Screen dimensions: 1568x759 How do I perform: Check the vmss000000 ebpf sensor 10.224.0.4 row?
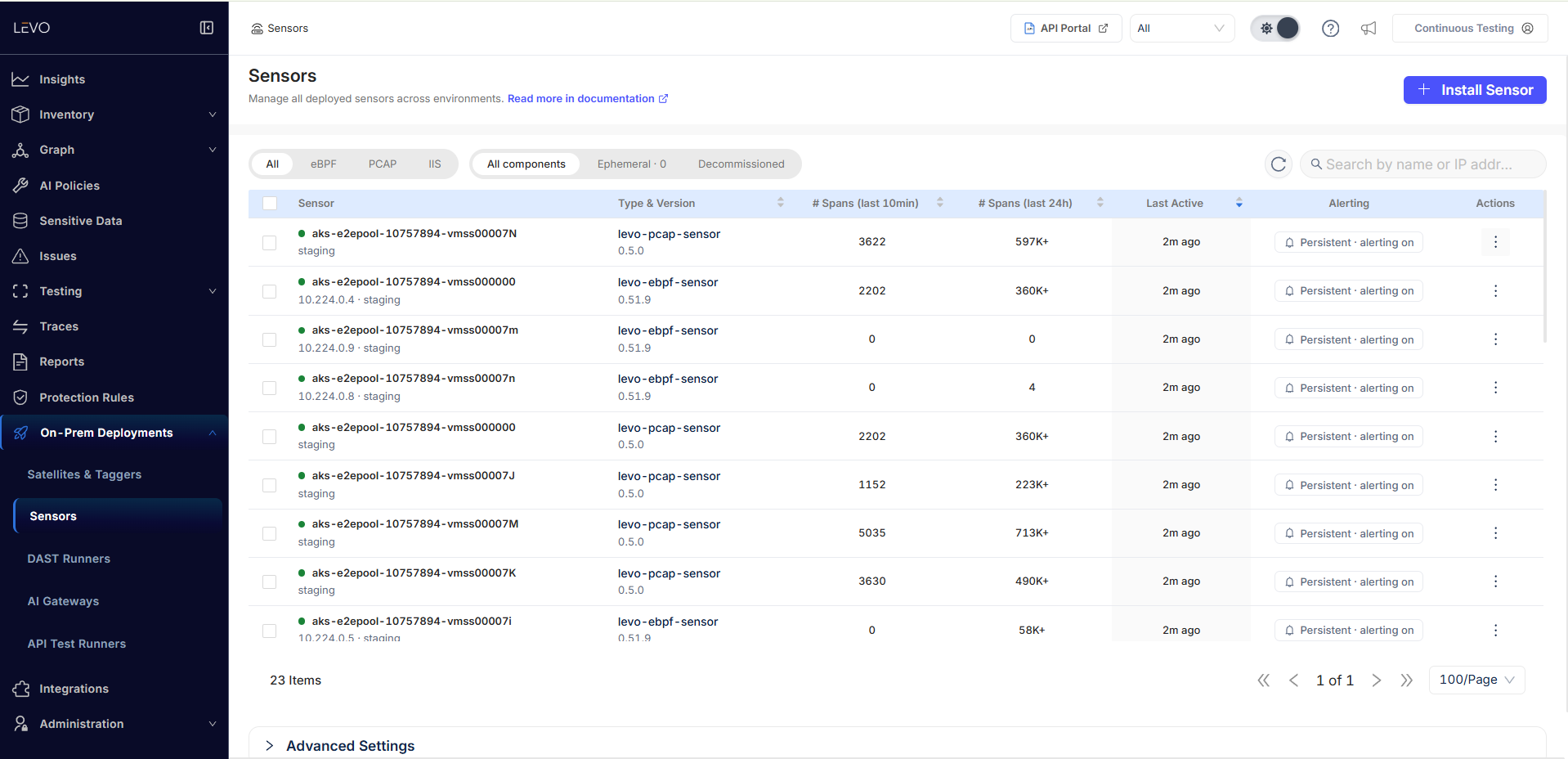[269, 291]
